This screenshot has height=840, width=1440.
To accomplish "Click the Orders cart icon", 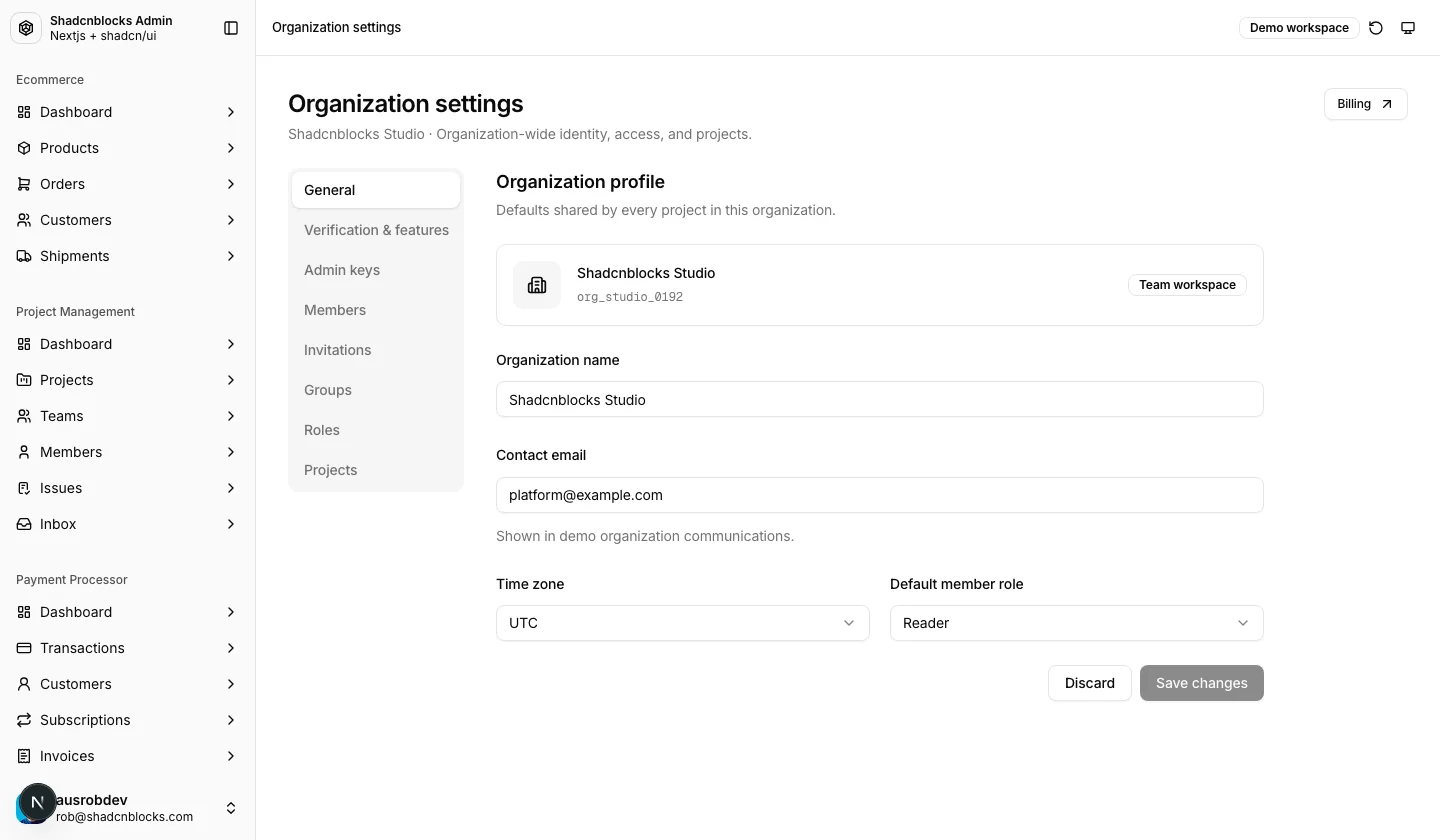I will tap(24, 184).
